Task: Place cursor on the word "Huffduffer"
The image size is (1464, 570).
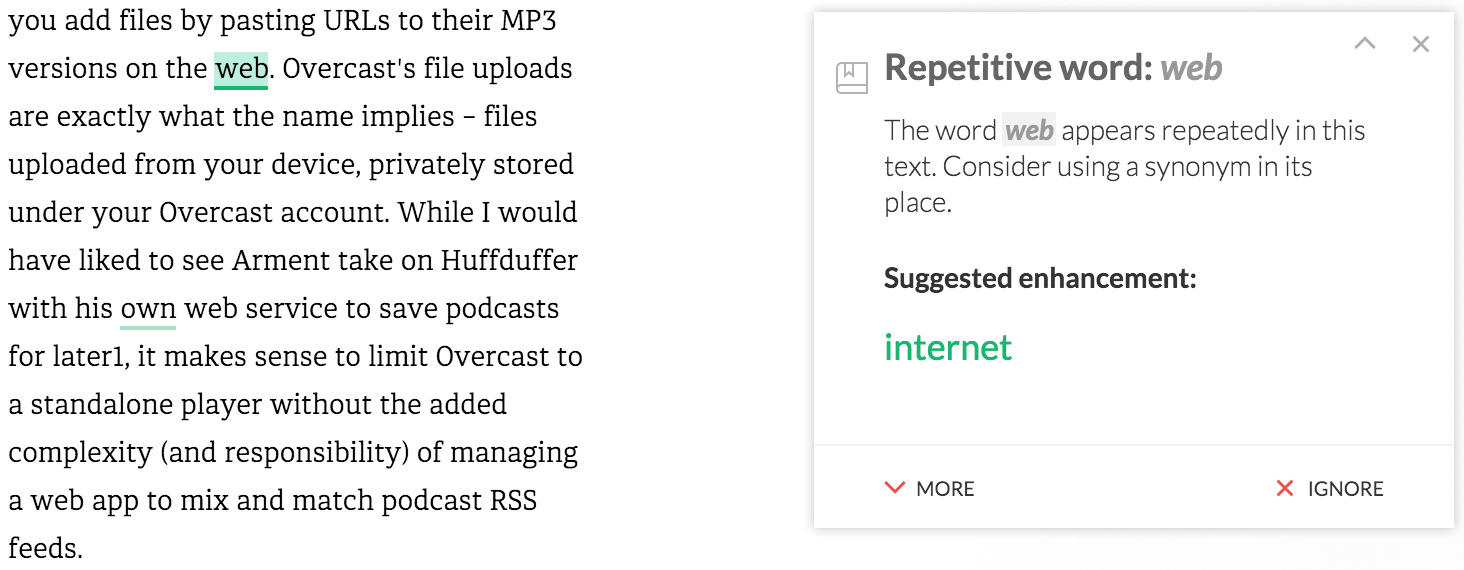Action: click(x=509, y=261)
